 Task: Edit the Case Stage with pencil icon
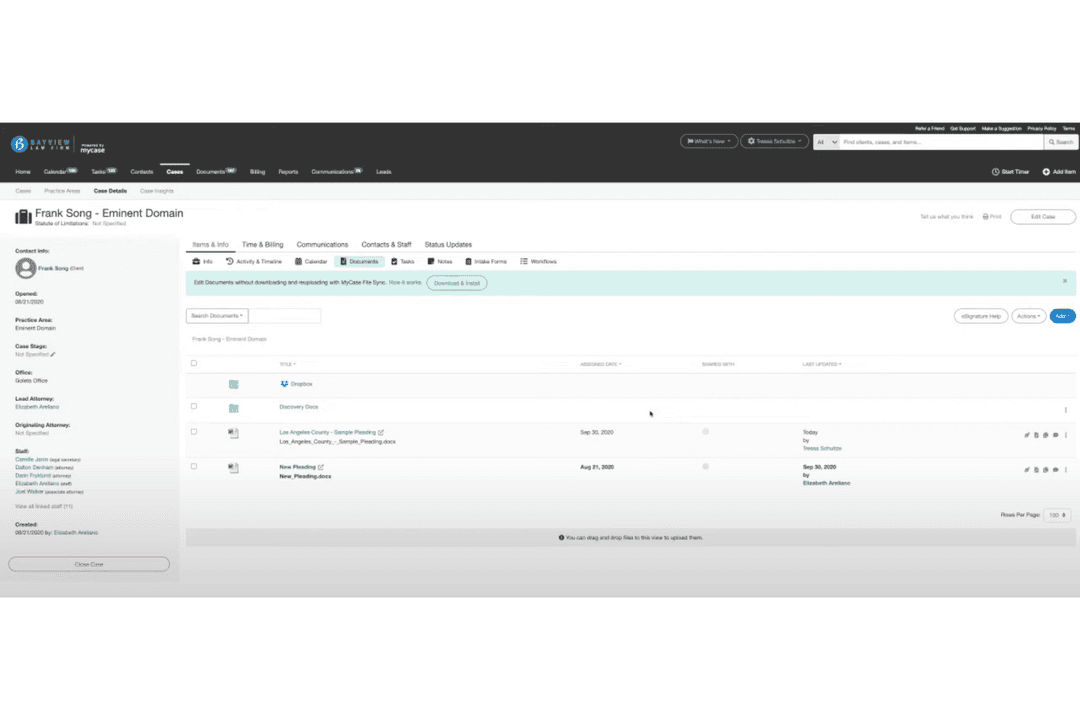tap(53, 354)
